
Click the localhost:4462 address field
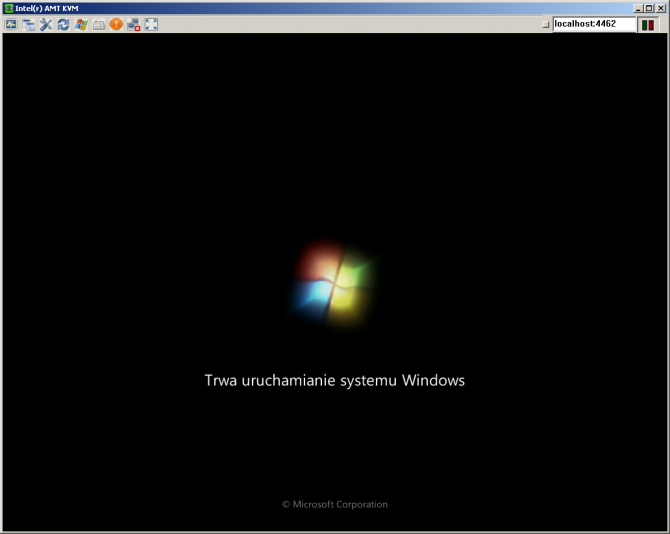pos(594,24)
